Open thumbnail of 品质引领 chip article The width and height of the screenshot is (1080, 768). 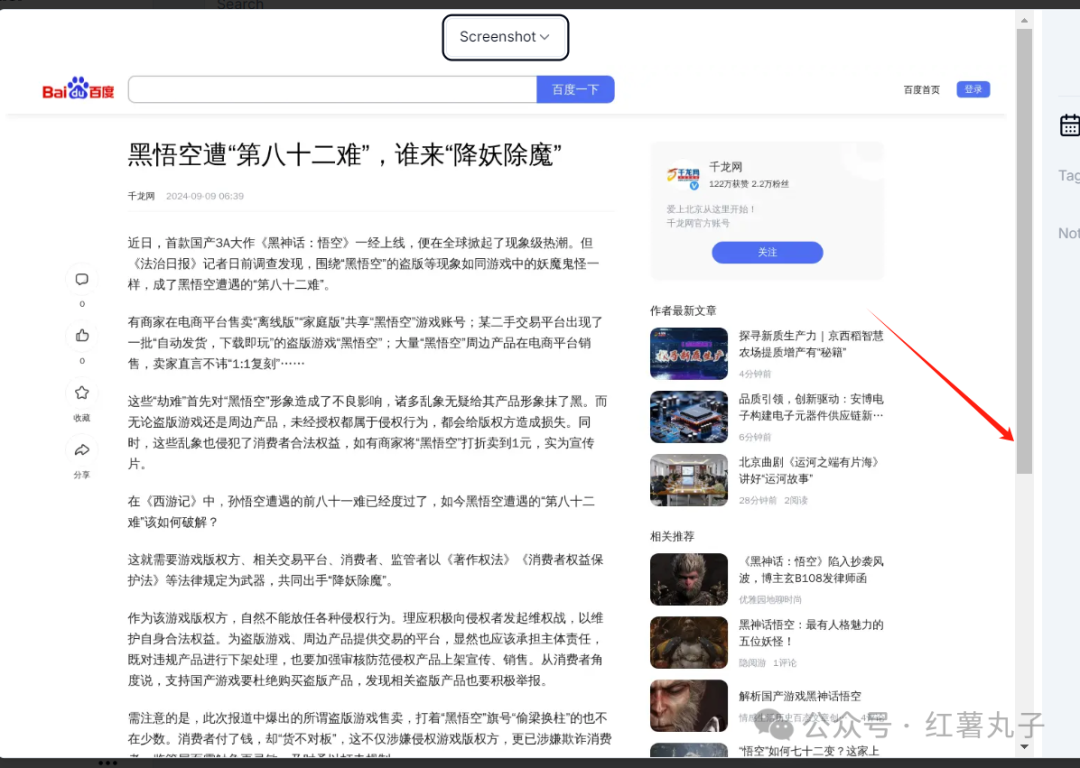[689, 417]
